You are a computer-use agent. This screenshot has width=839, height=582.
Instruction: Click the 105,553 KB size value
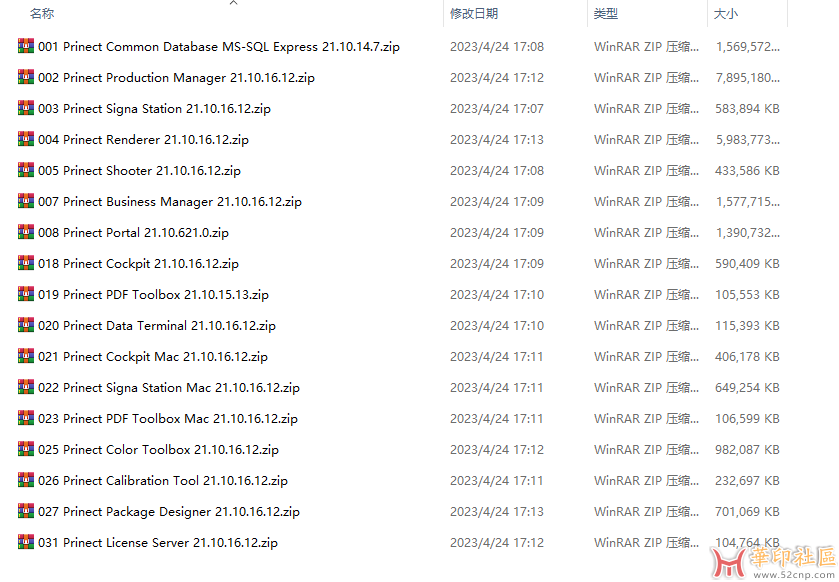(x=747, y=295)
